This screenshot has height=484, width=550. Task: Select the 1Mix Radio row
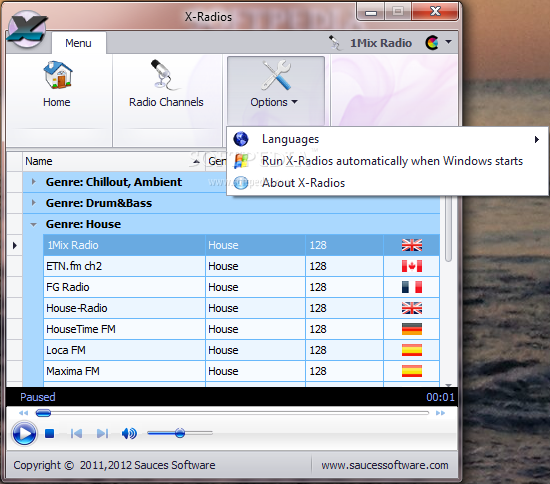pos(242,245)
